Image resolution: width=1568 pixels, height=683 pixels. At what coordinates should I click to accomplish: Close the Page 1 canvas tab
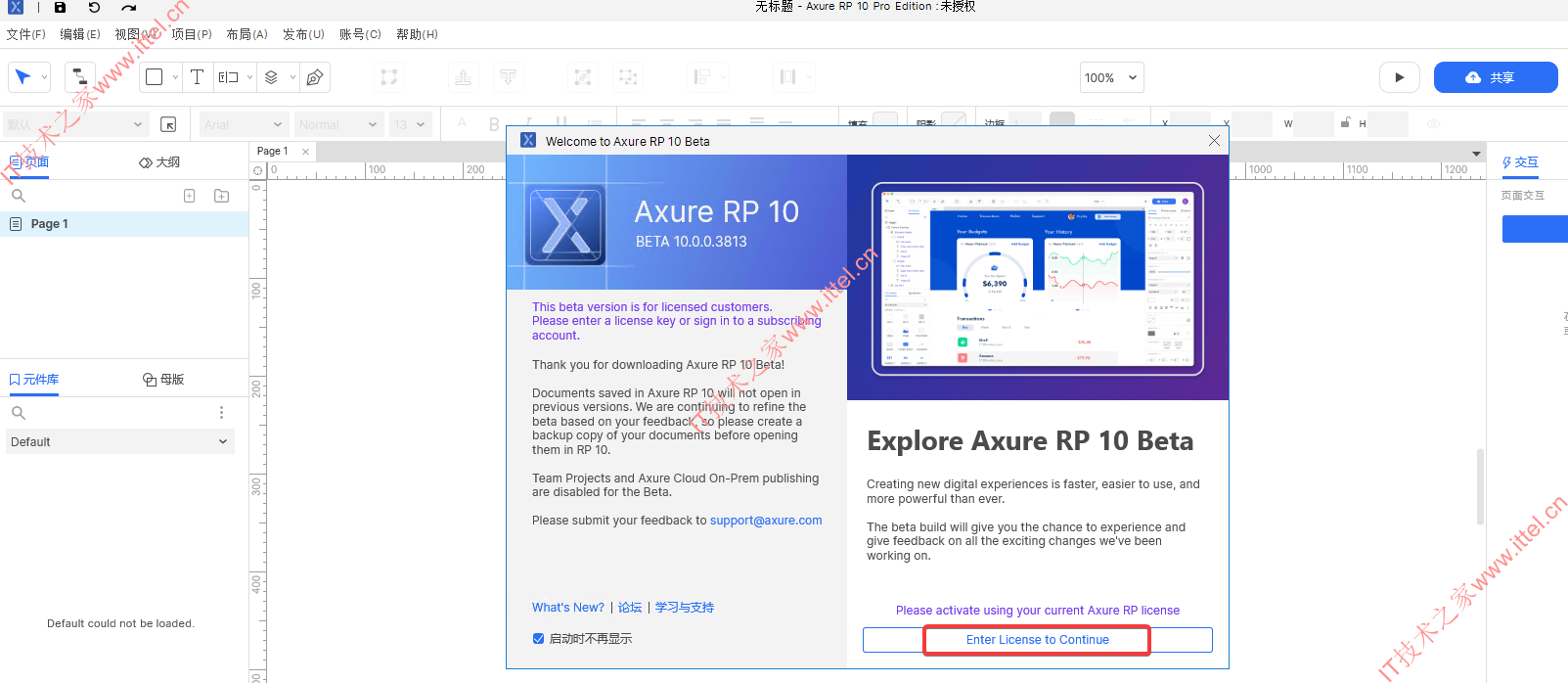pyautogui.click(x=305, y=152)
